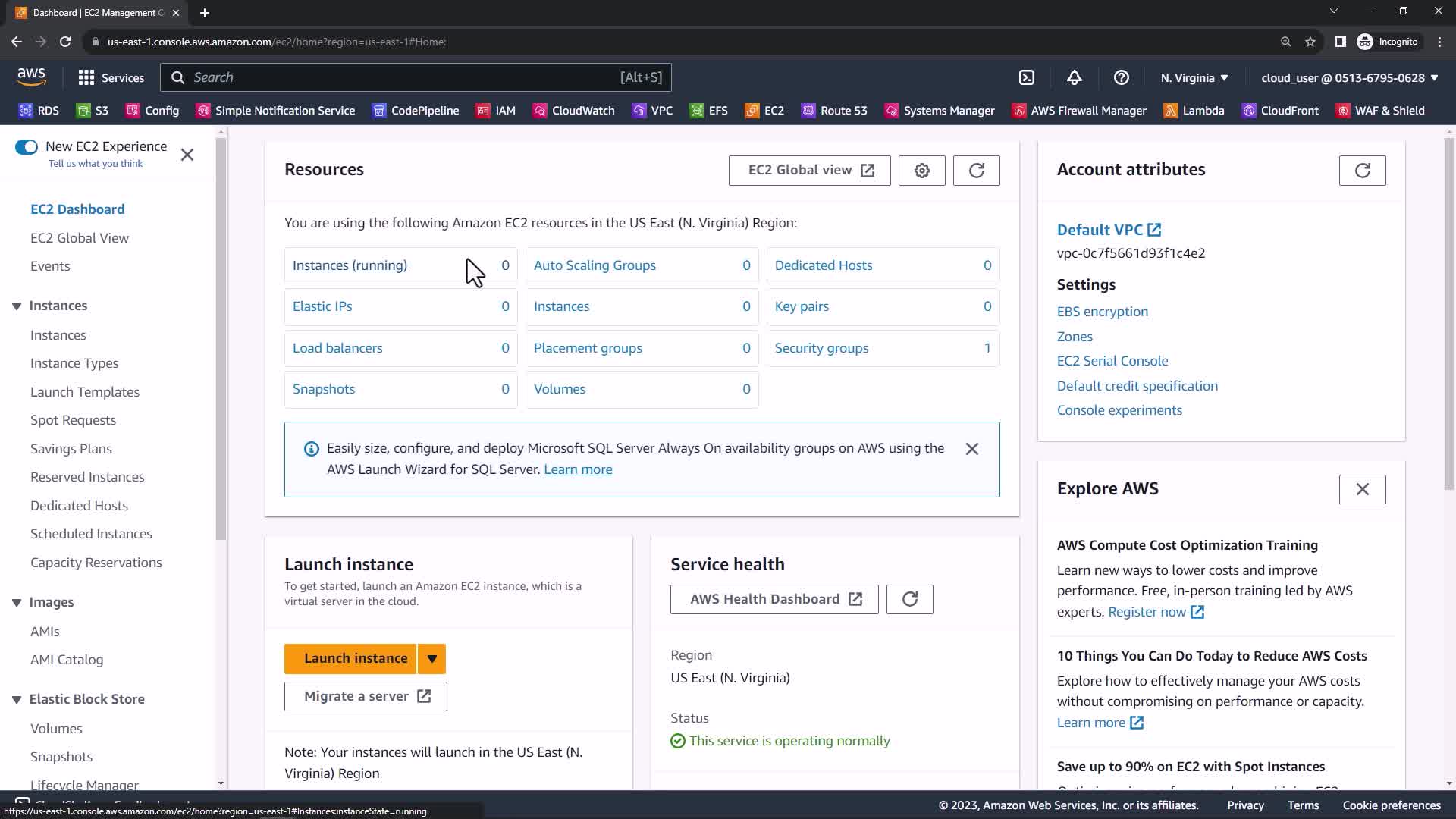This screenshot has width=1456, height=819.
Task: Click the EC2 Global view button
Action: (x=809, y=171)
